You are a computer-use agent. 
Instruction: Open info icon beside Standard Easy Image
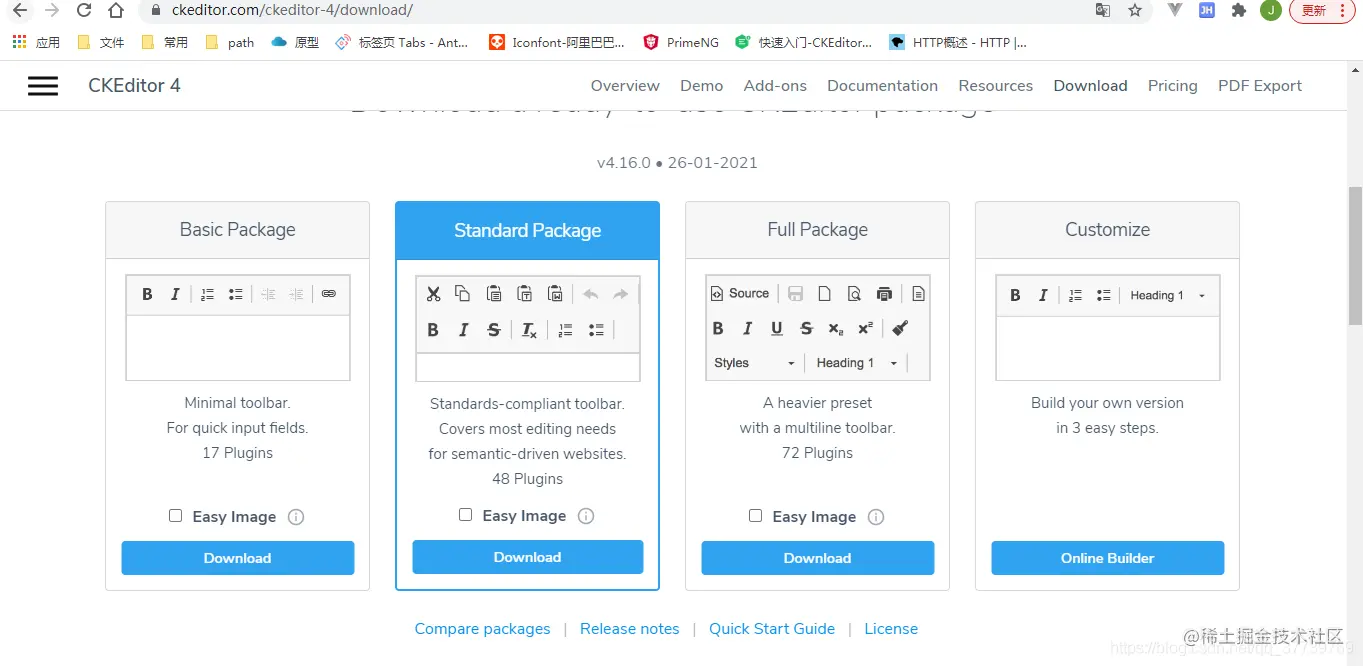pos(586,516)
